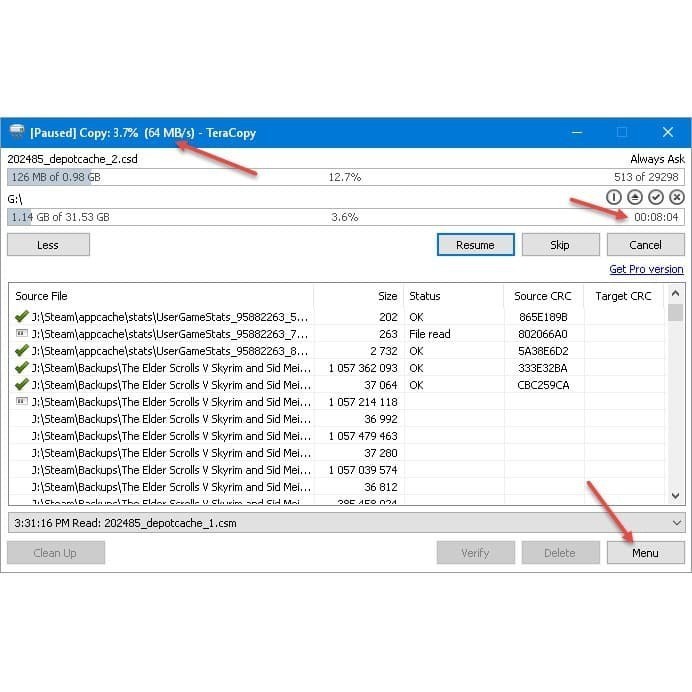This screenshot has width=692, height=692.
Task: Click the CRC value 865E189B
Action: pos(543,317)
